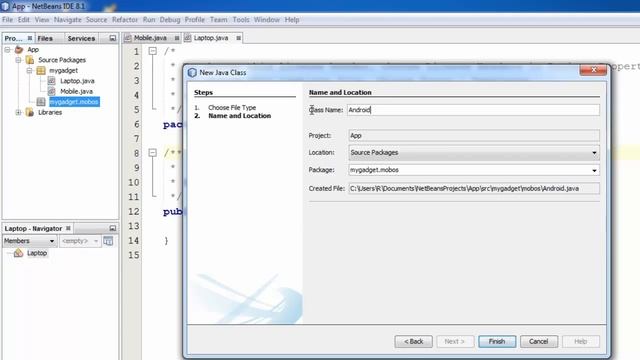Open the Refactor menu
The image size is (640, 360).
[125, 20]
